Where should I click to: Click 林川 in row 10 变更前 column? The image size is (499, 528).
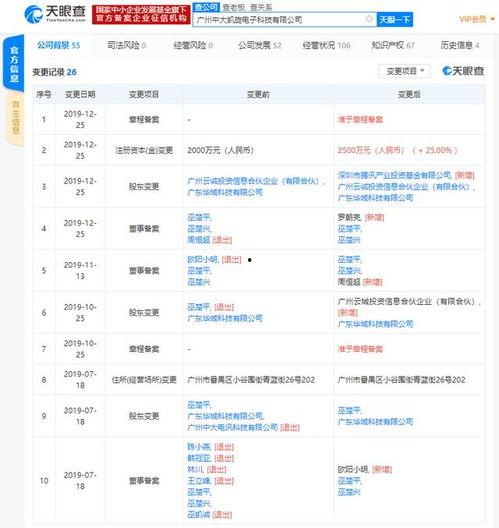tap(195, 469)
